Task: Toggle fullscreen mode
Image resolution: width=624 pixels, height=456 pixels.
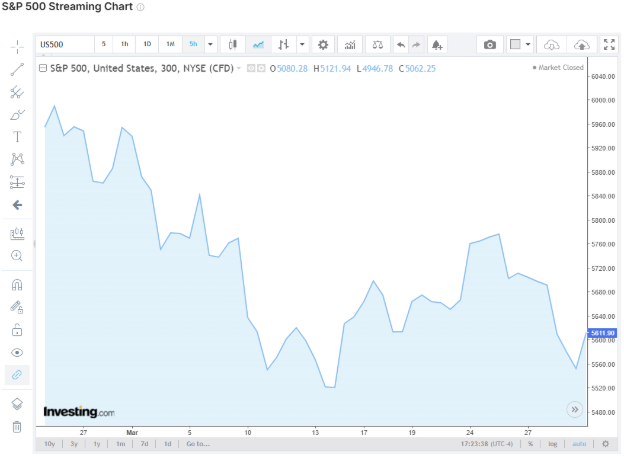Action: (609, 45)
